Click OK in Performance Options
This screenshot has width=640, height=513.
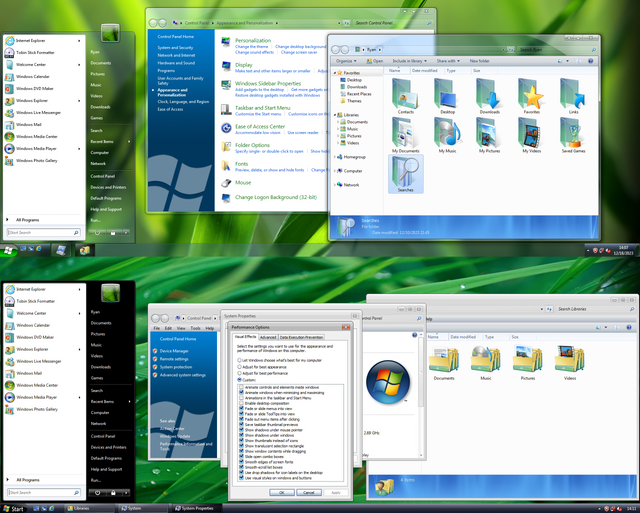point(282,493)
